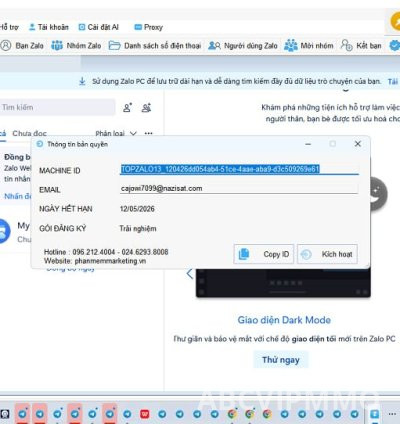Open the Proxy menu

click(x=148, y=27)
